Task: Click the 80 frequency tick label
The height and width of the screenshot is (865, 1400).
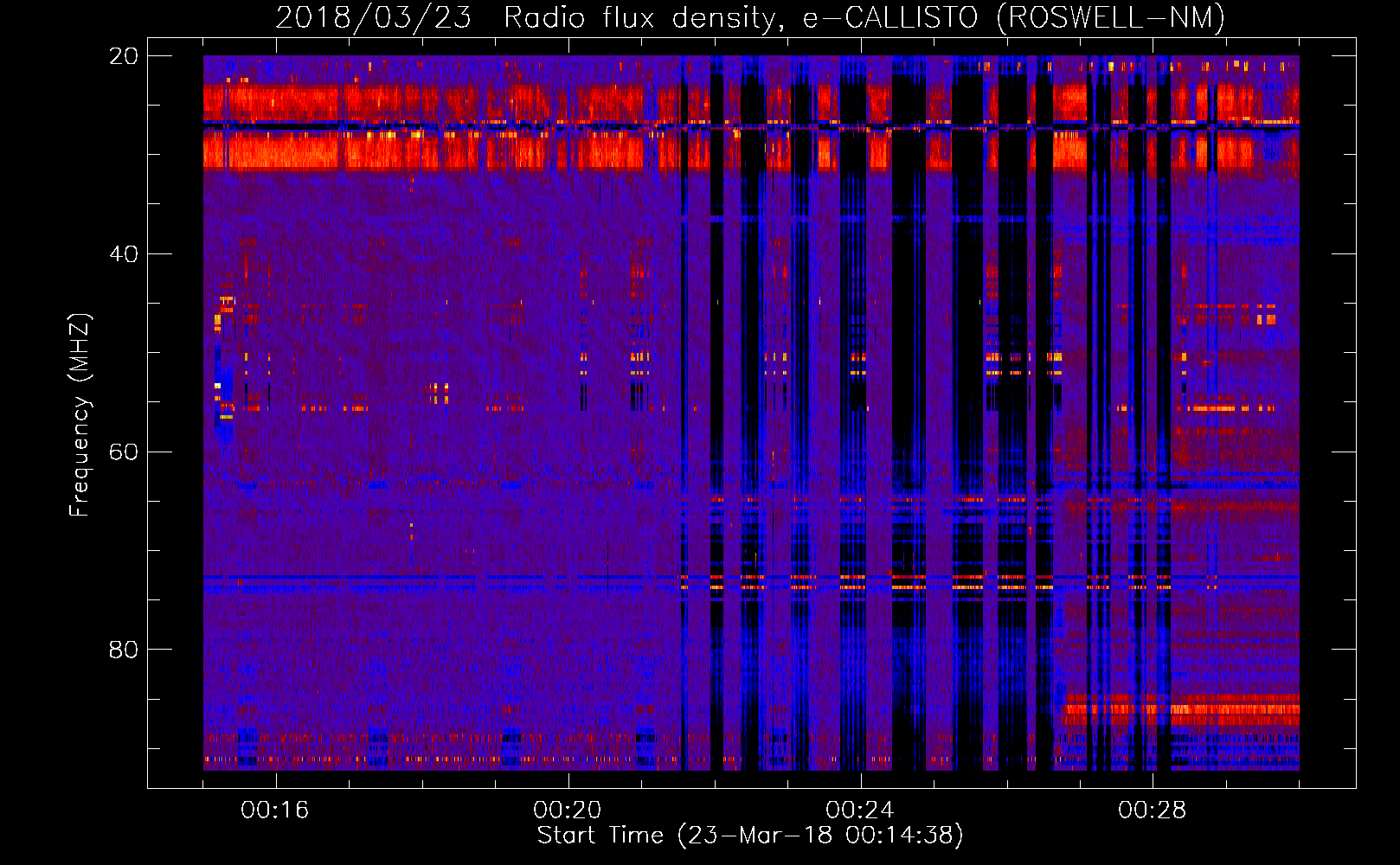Action: (124, 650)
